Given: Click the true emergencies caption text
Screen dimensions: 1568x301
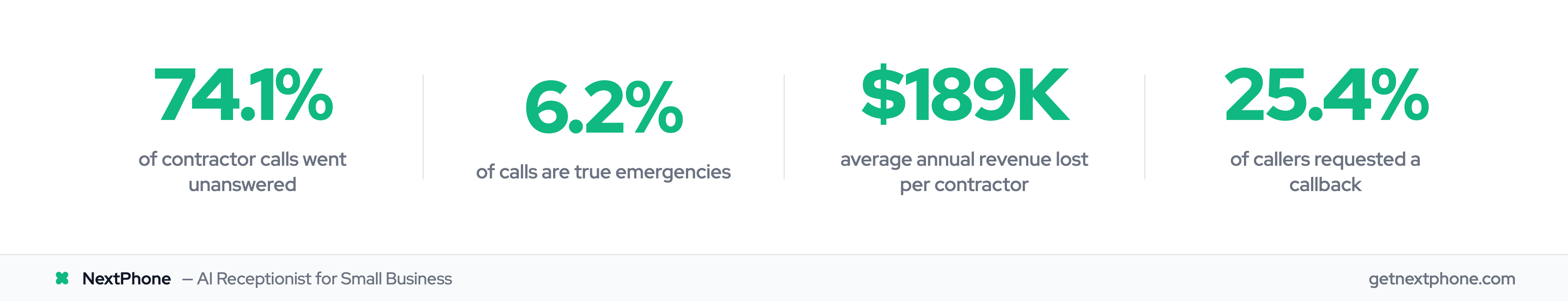Looking at the screenshot, I should pos(603,172).
